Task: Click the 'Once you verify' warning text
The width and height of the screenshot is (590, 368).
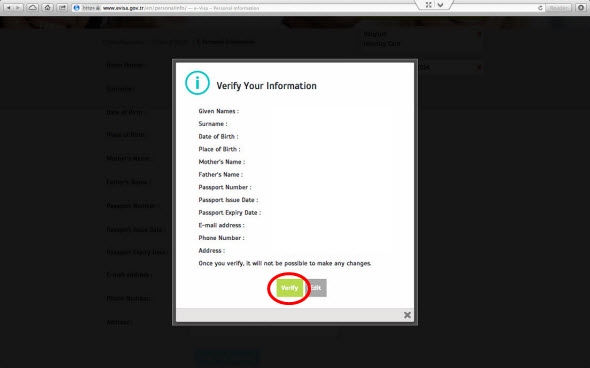Action: click(285, 263)
